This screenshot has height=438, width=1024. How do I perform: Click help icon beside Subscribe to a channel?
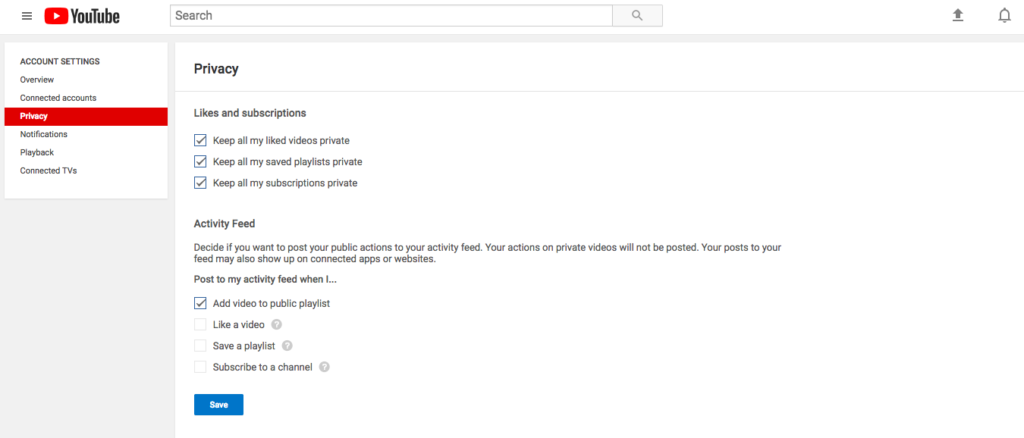(x=324, y=367)
